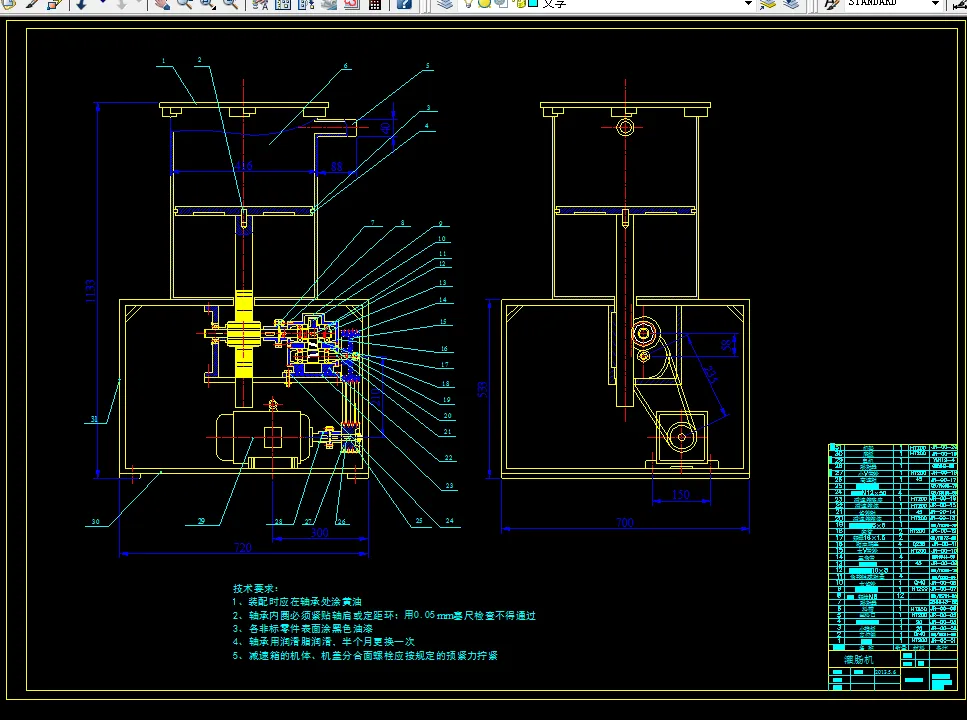Expand the layer list dropdown arrow

(748, 4)
